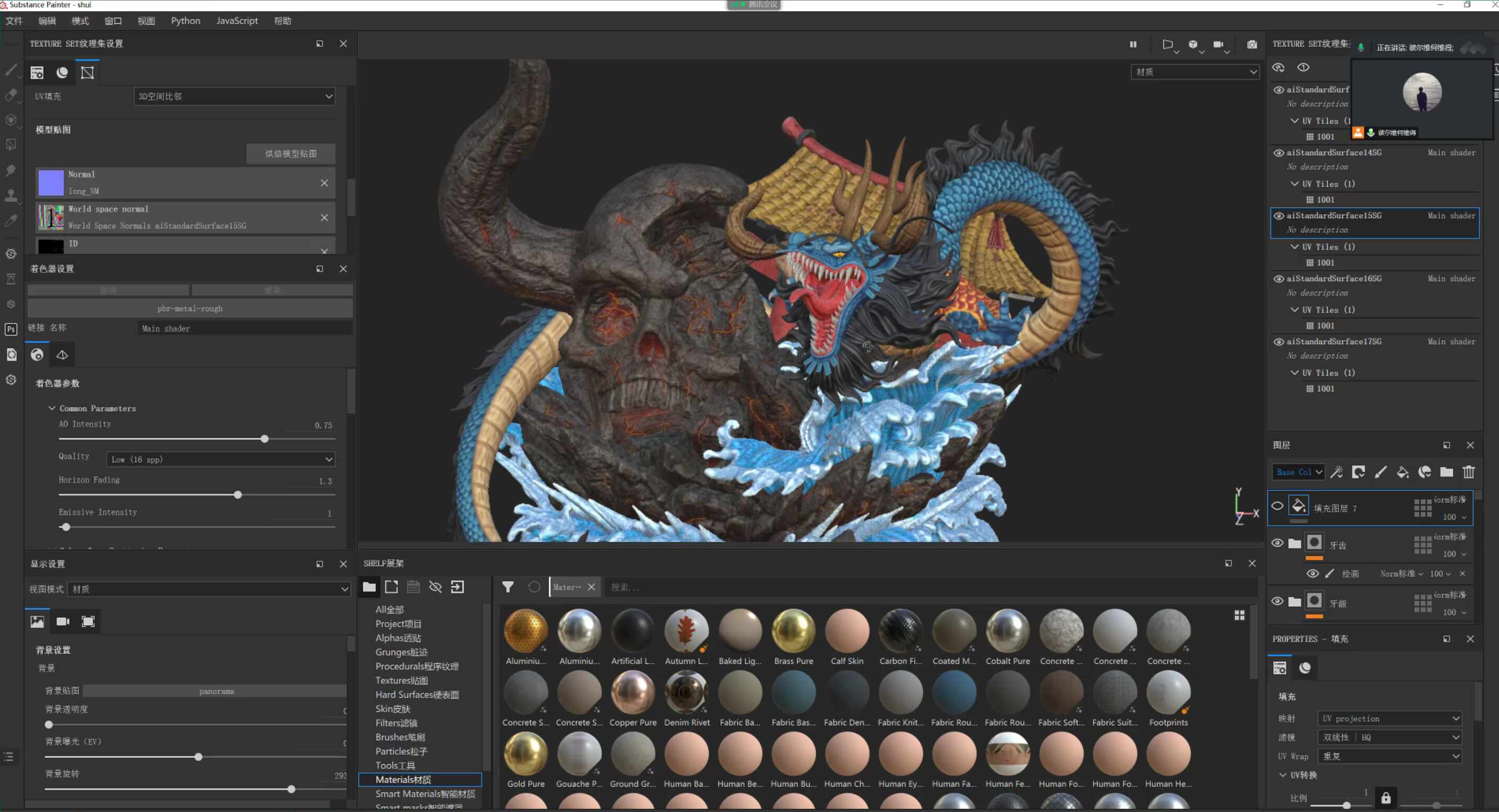Select the Material picker eyedropper tool
The height and width of the screenshot is (812, 1499).
(x=11, y=220)
